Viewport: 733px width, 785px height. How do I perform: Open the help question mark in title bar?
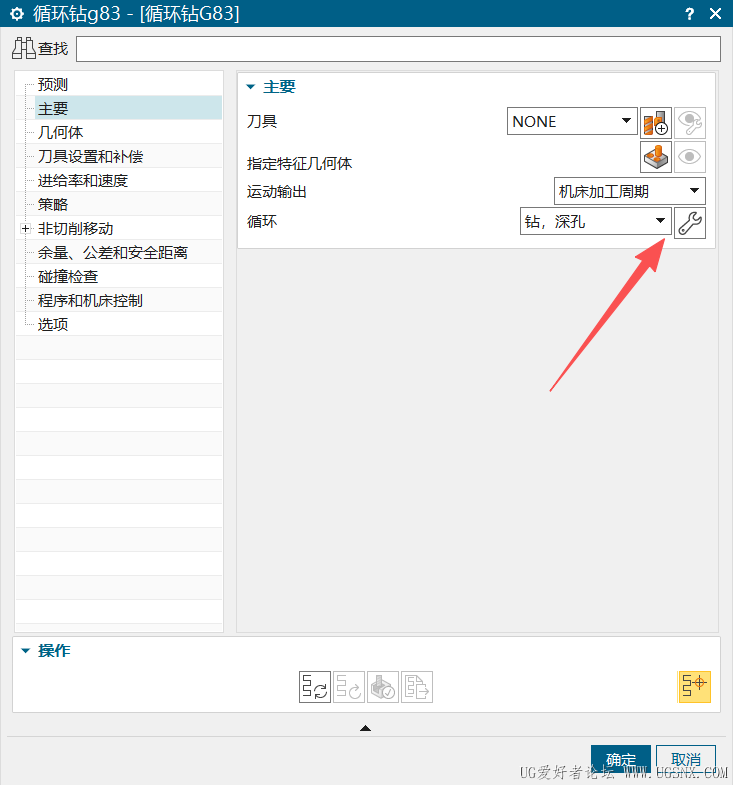coord(690,14)
